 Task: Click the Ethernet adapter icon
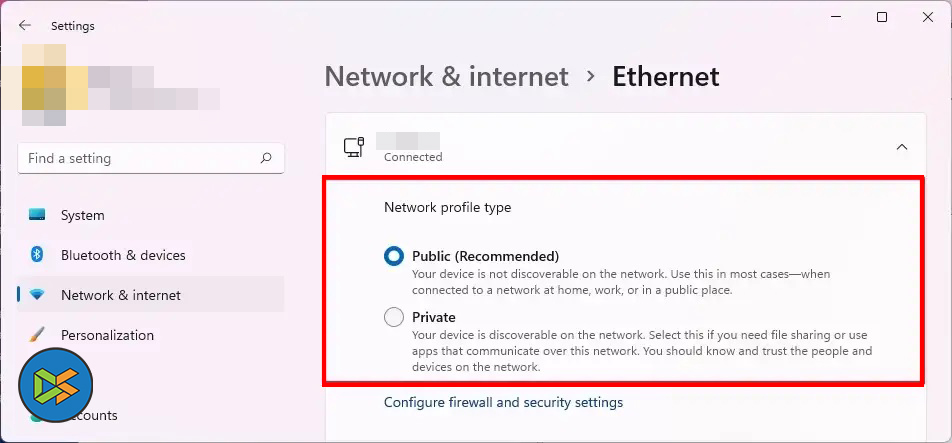point(353,147)
